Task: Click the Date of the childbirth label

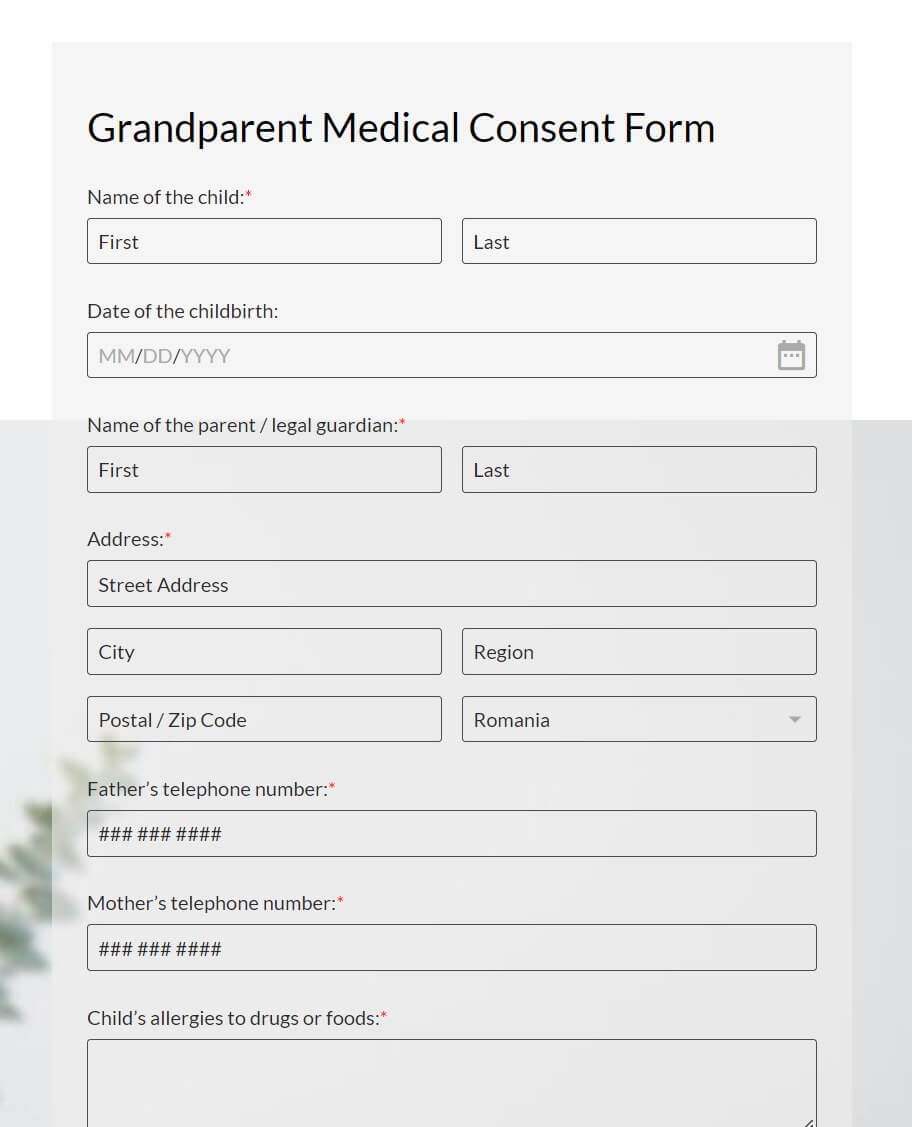Action: [x=183, y=311]
